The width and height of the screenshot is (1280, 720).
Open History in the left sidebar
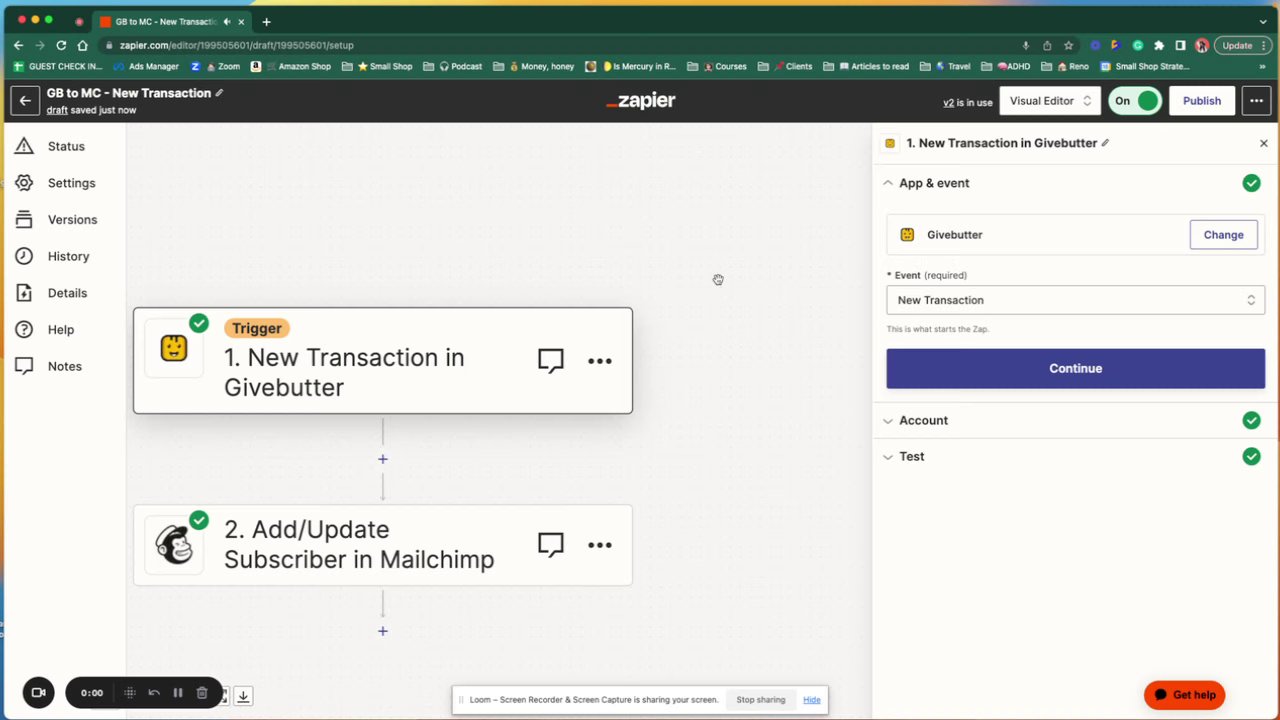(53, 256)
